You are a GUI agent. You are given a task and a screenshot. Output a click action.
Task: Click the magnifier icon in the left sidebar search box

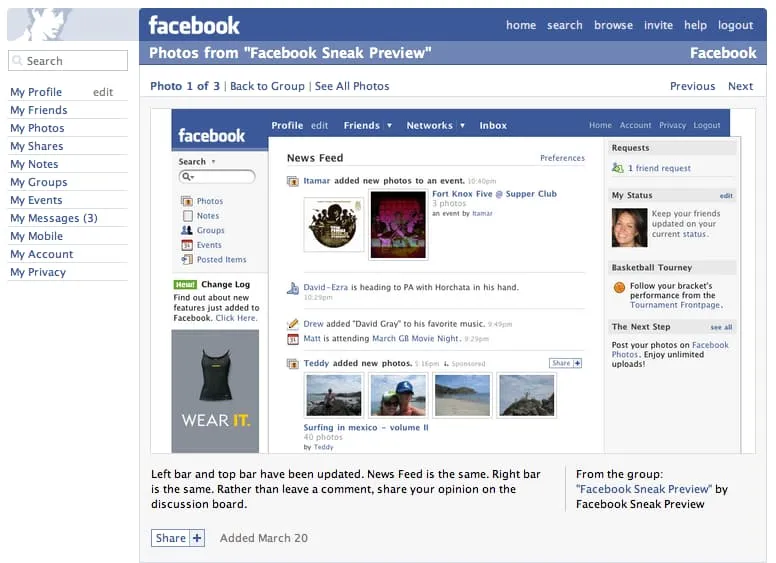pos(17,61)
